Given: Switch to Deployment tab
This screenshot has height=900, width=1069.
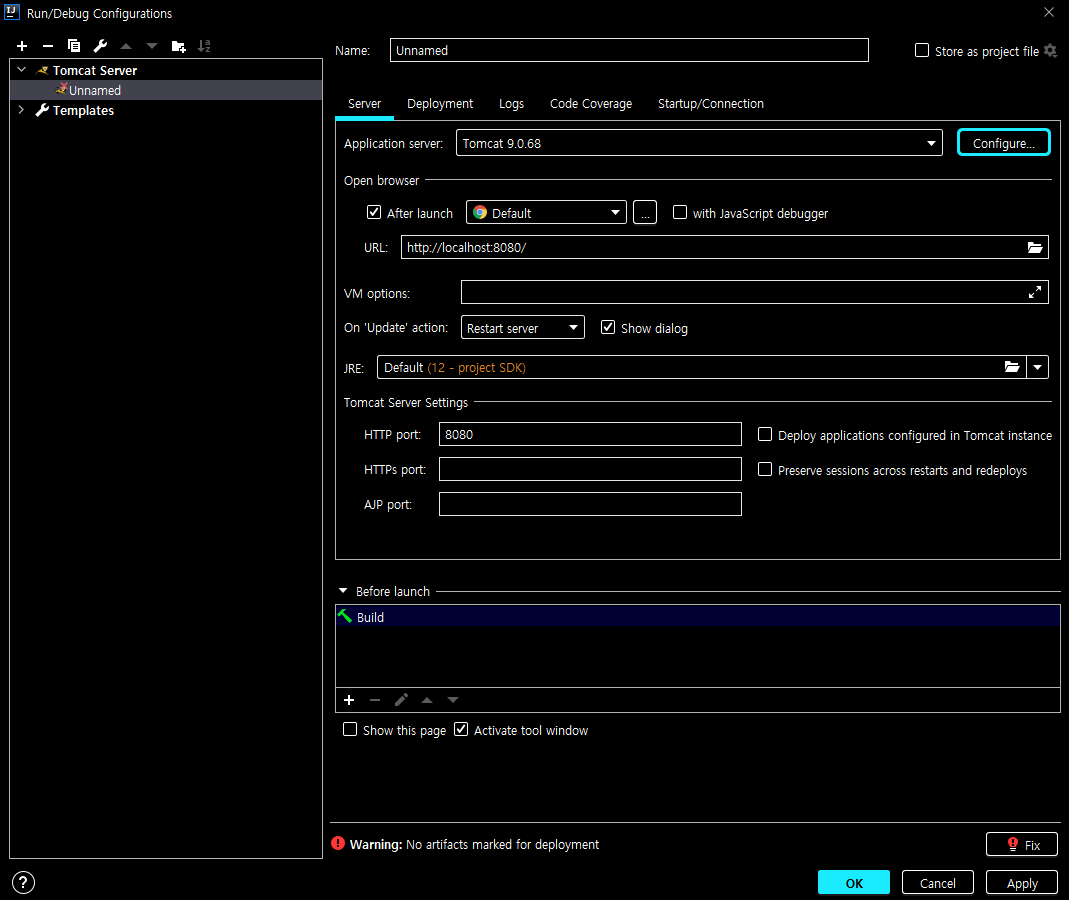Looking at the screenshot, I should [440, 104].
